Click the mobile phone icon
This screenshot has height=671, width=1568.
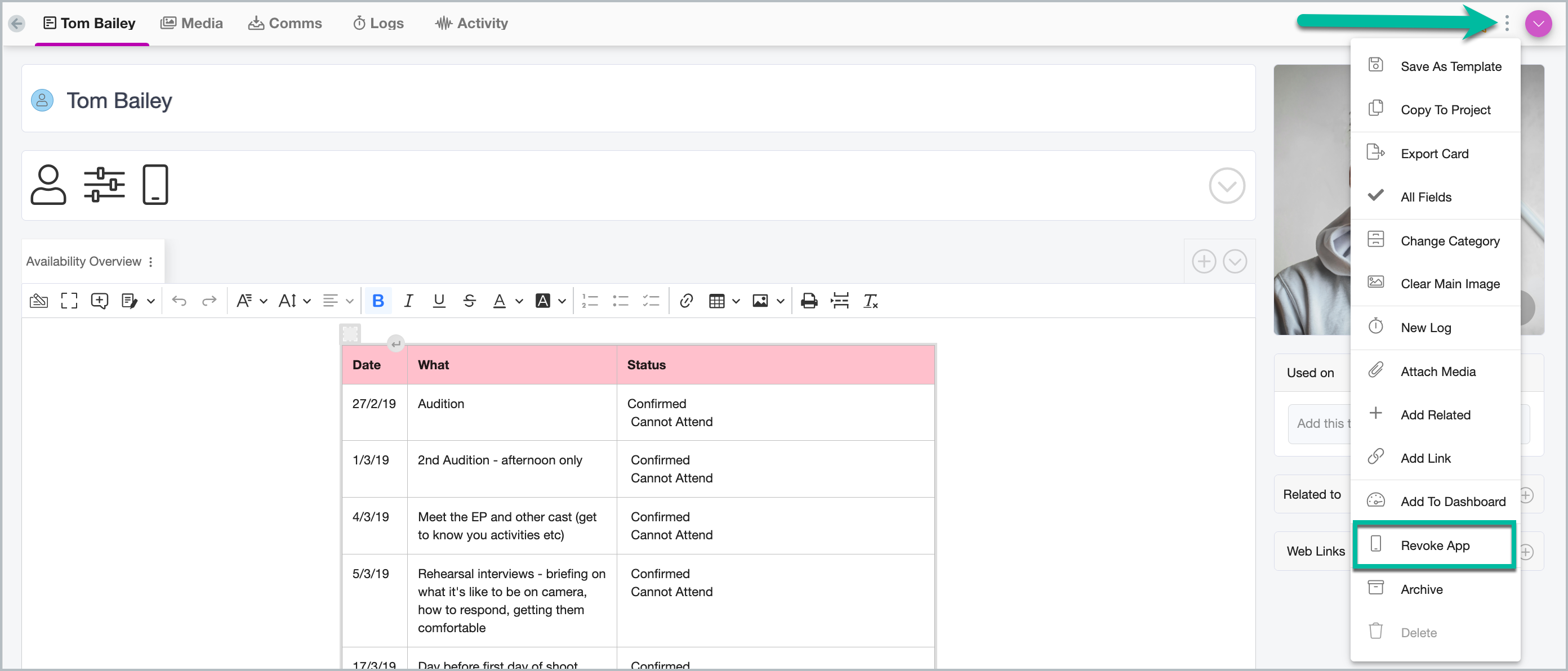click(155, 185)
